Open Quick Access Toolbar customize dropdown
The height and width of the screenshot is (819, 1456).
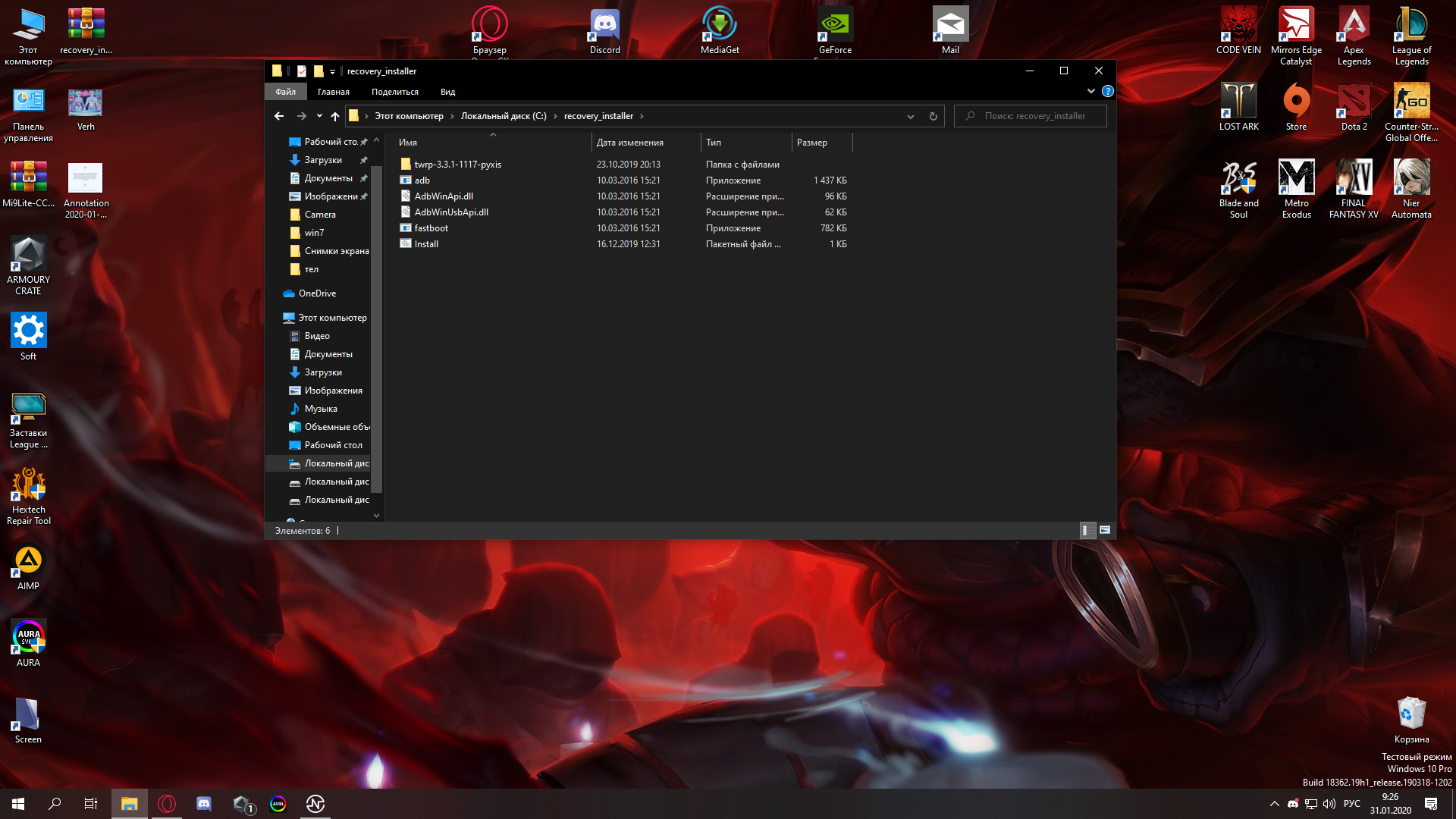[x=332, y=71]
